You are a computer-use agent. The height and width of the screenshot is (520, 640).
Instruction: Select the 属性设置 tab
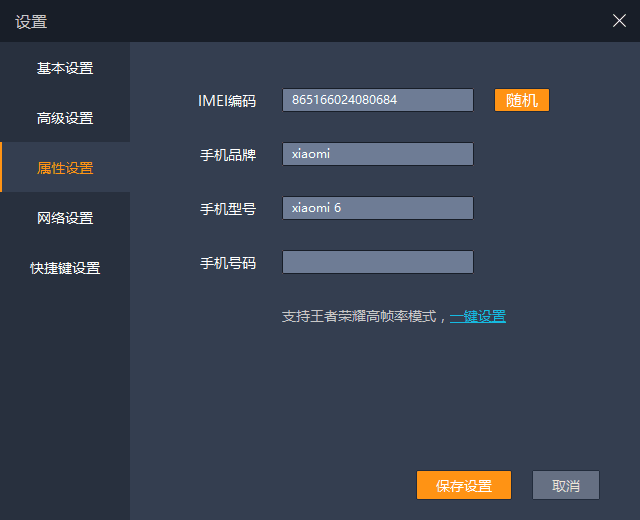[65, 168]
